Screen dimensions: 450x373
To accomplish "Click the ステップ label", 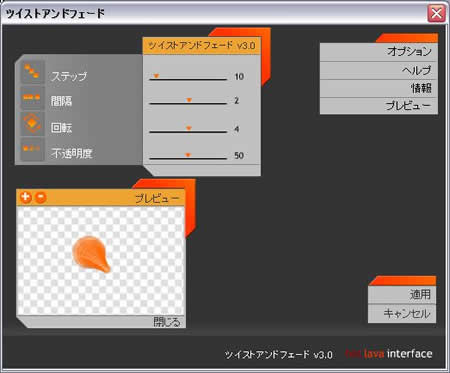I will click(69, 76).
